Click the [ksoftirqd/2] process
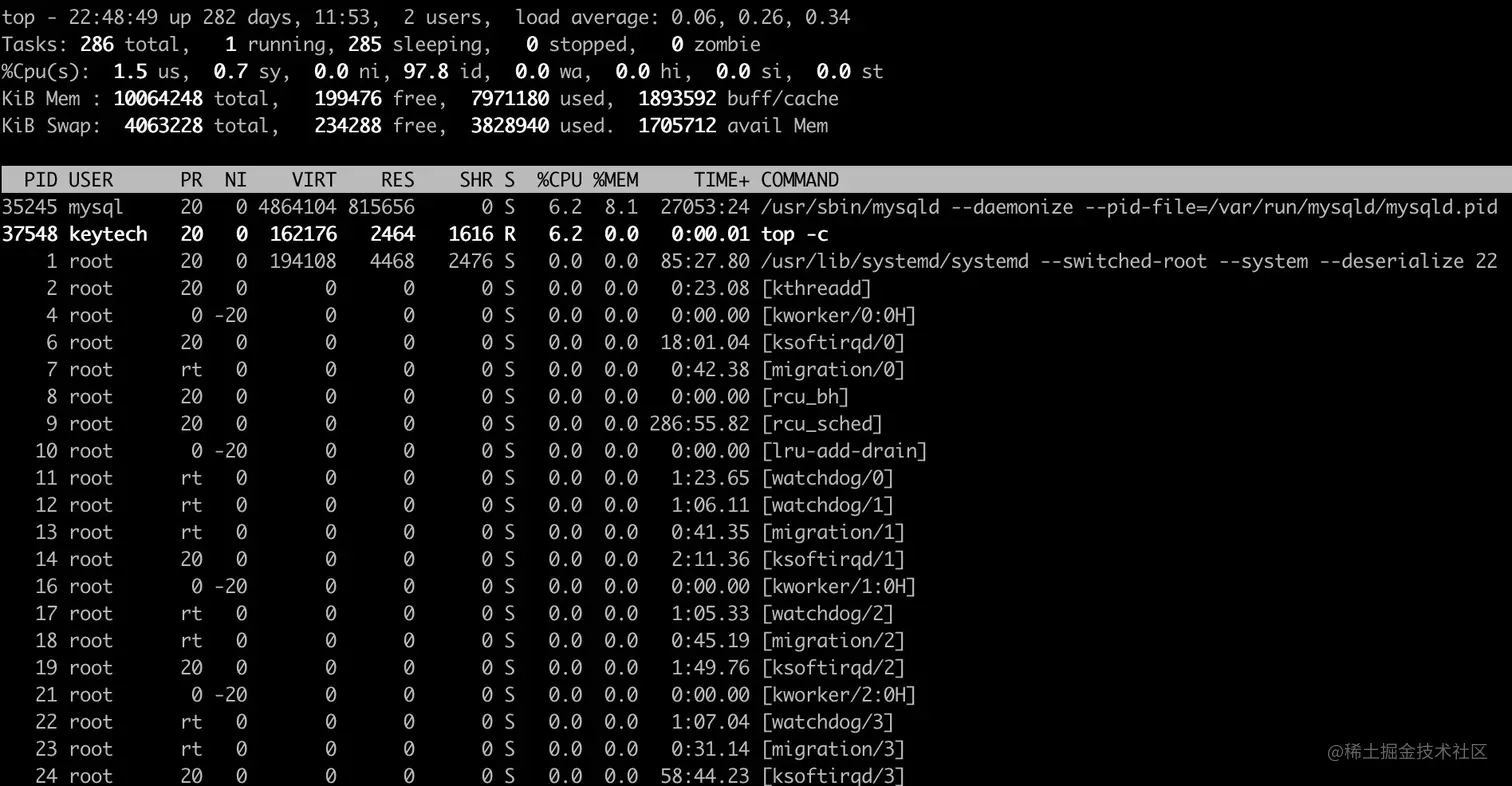The height and width of the screenshot is (786, 1512). click(x=833, y=667)
